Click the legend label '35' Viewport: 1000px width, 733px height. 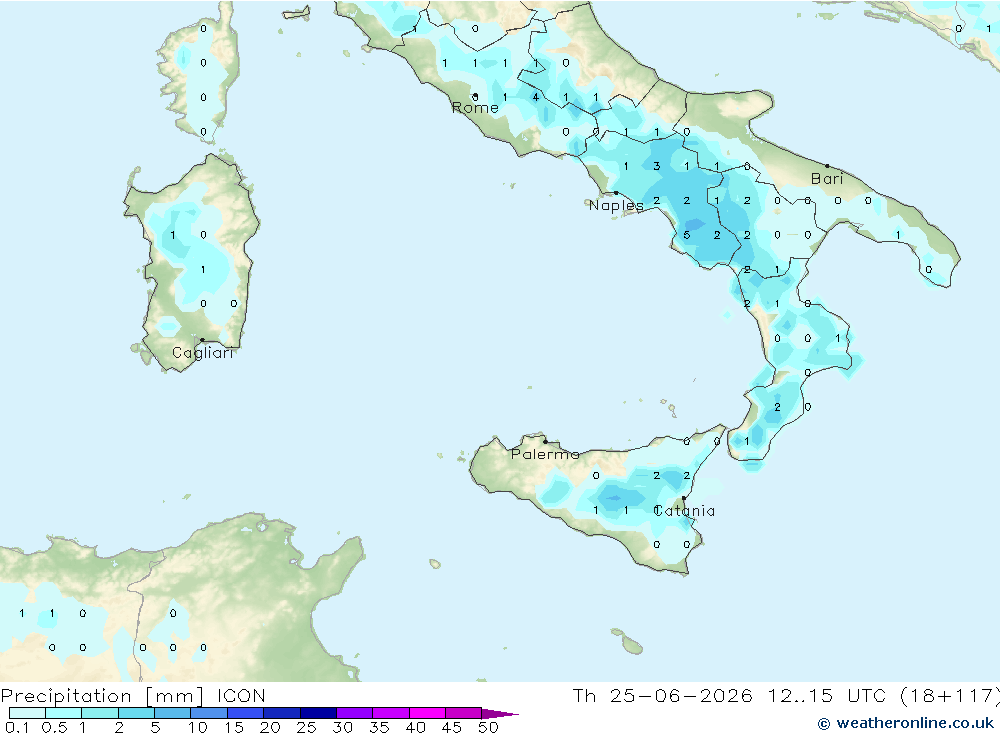click(x=379, y=727)
